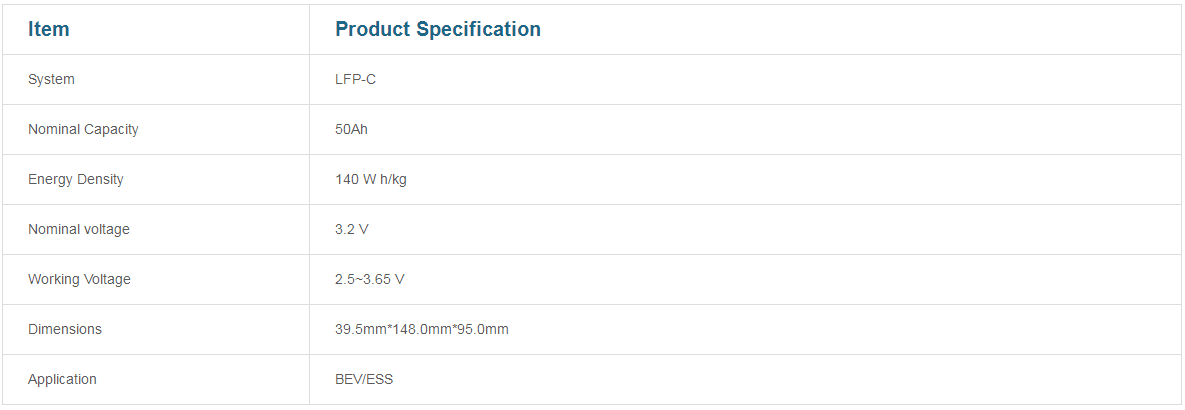1185x410 pixels.
Task: Click the 'Nominal voltage' label
Action: (79, 230)
